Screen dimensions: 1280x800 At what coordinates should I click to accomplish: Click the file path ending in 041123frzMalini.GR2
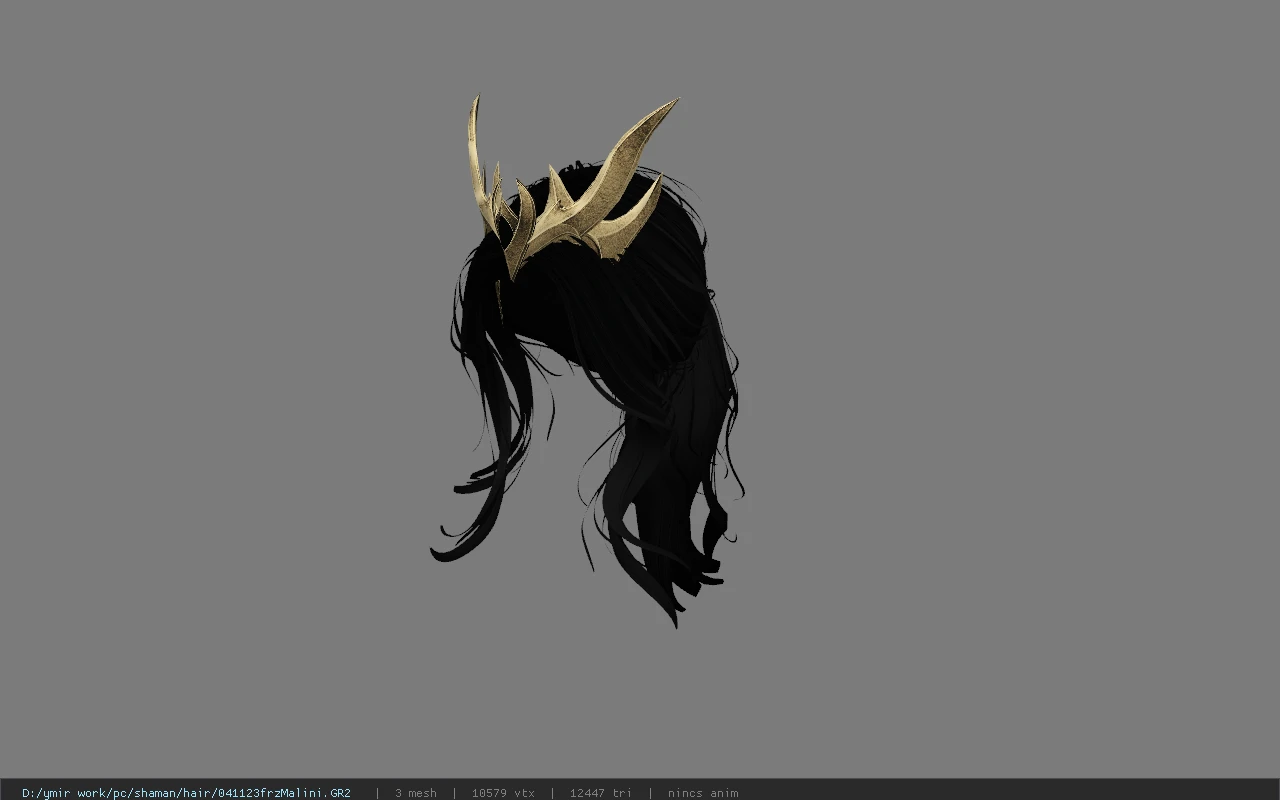click(x=186, y=793)
